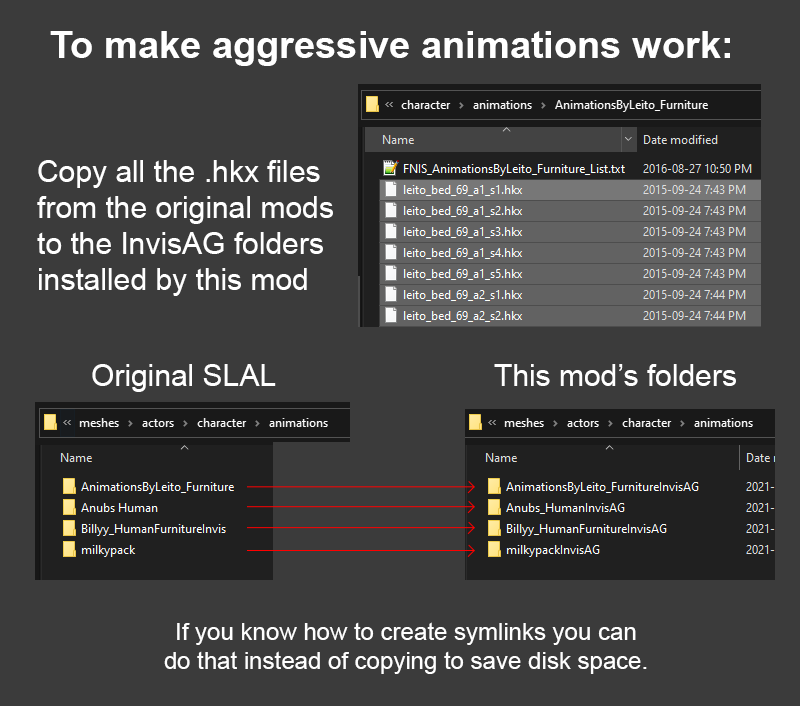Click the folder icon of AnimationsByLeito_Furniture in Original SLAL list
800x706 pixels.
[69, 486]
